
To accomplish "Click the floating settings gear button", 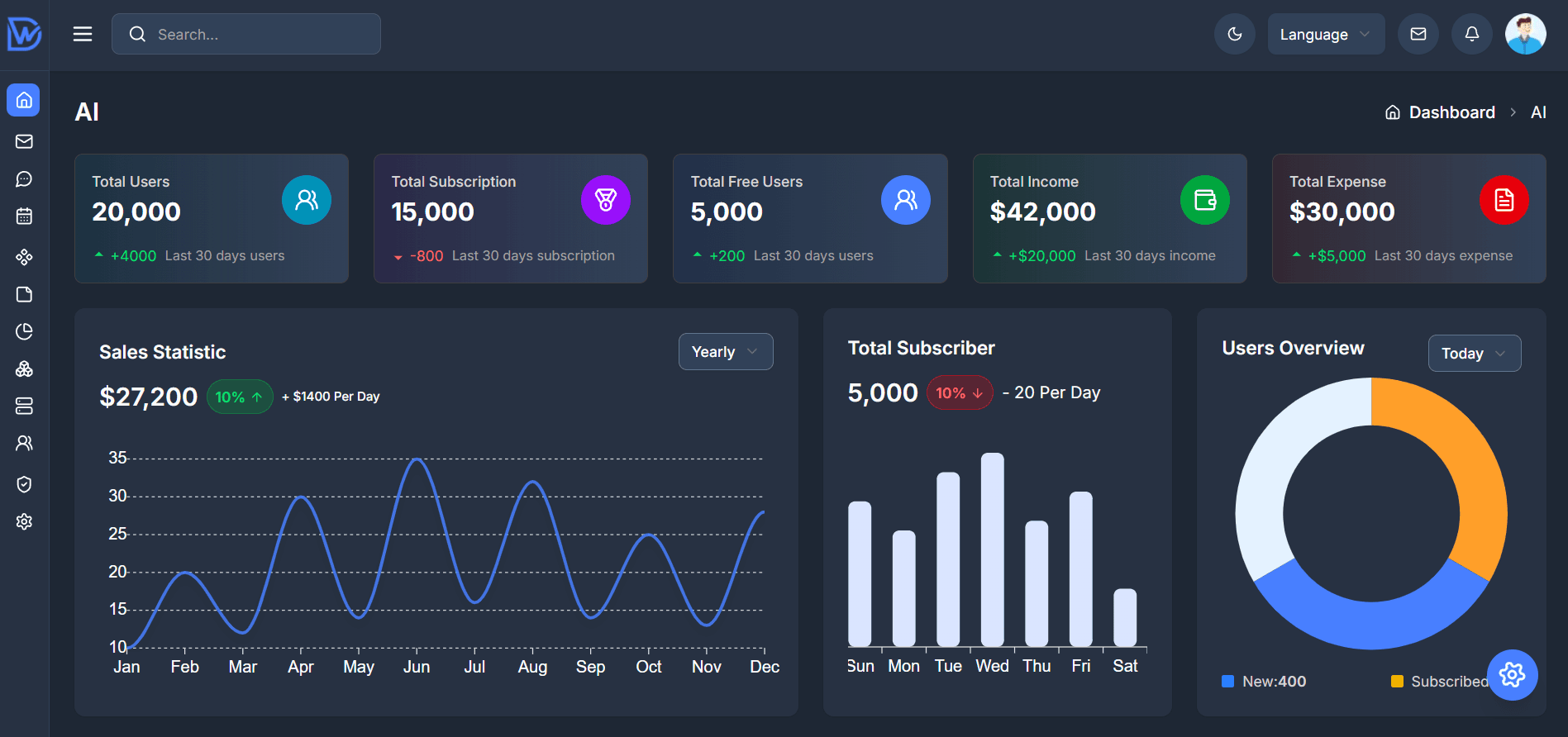I will click(x=1512, y=675).
